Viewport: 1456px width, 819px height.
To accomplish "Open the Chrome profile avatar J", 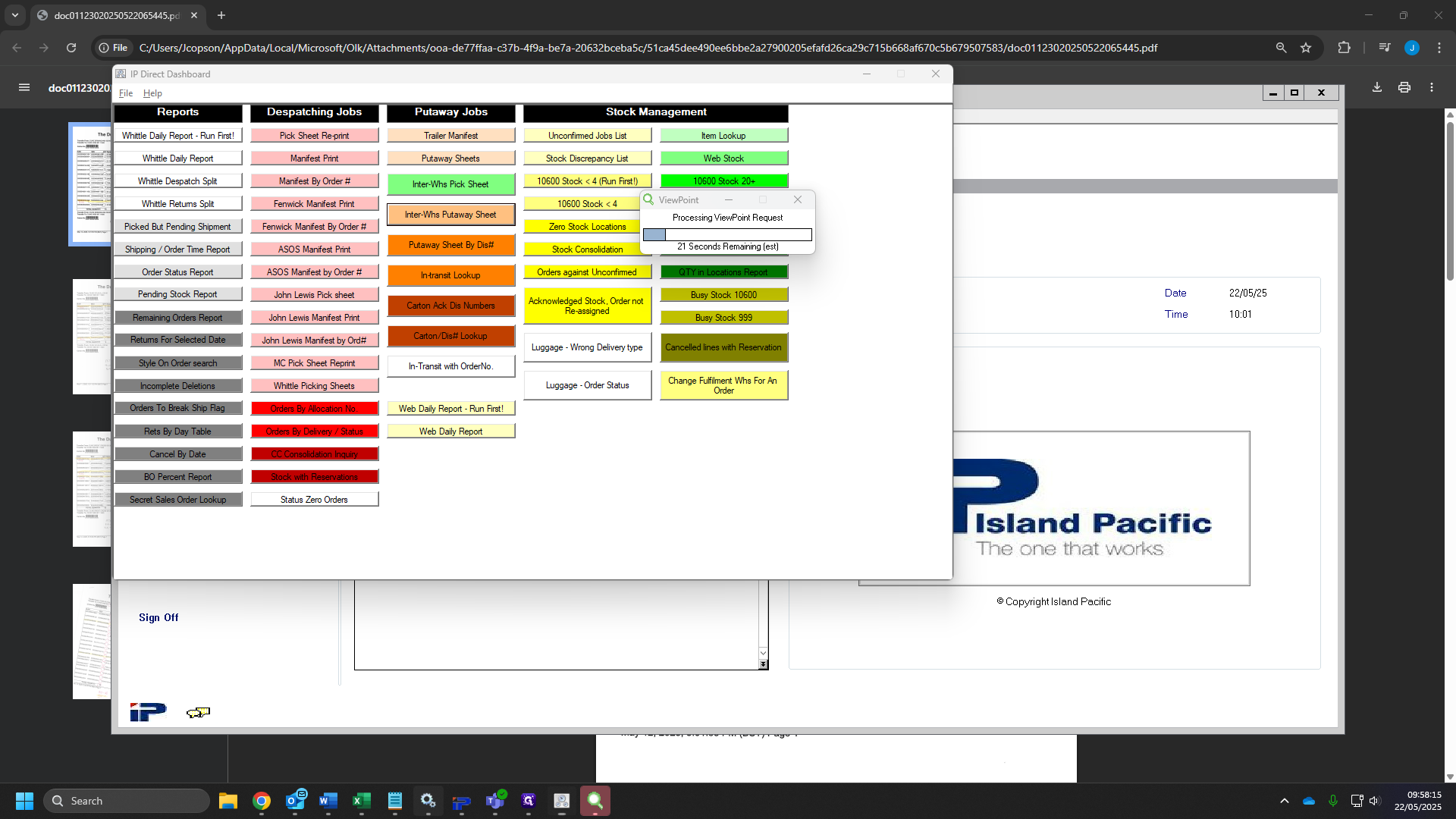I will point(1412,48).
